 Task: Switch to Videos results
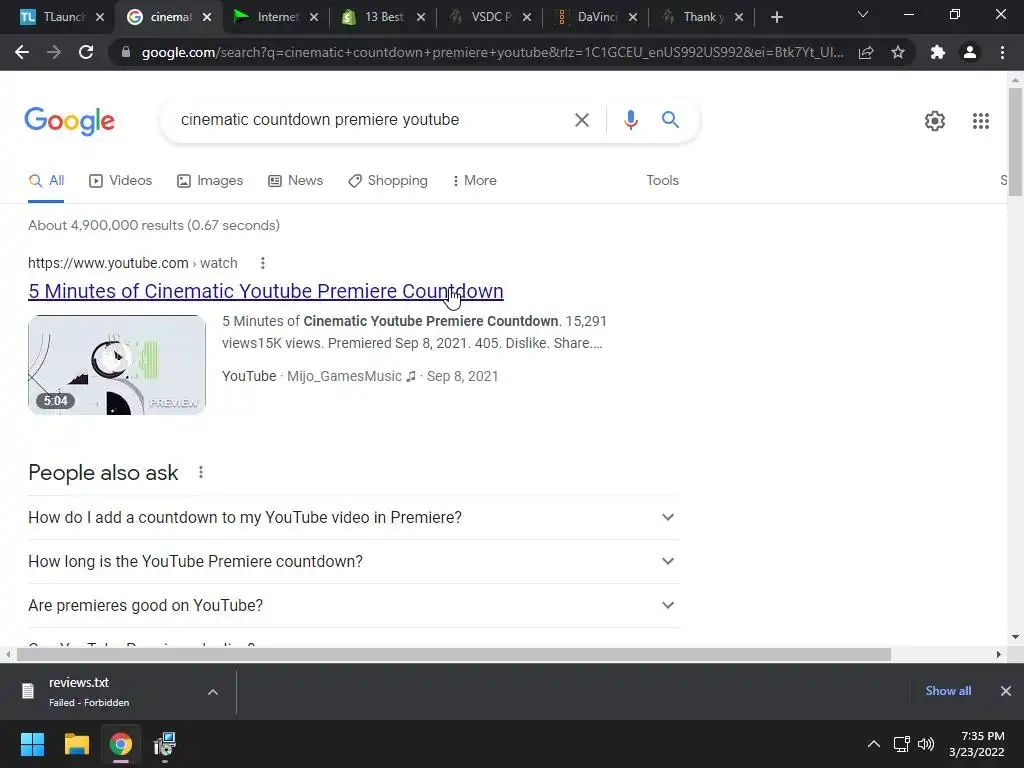pyautogui.click(x=120, y=180)
